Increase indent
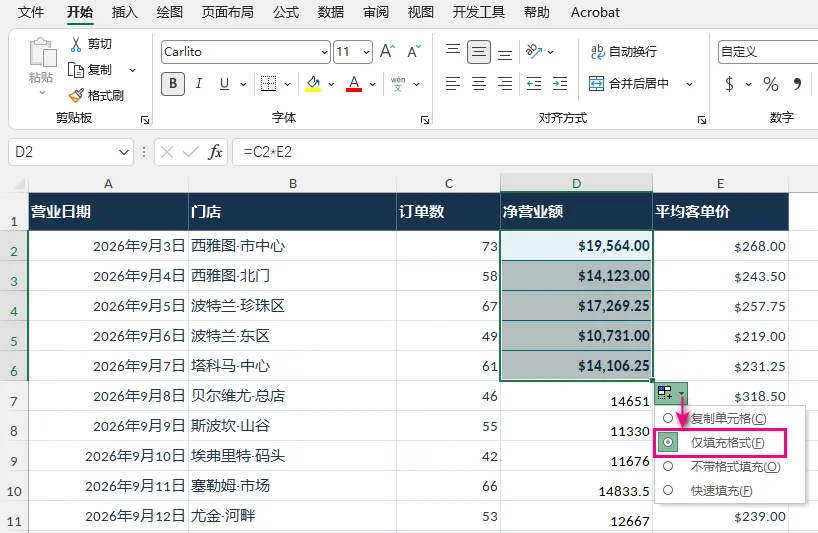Viewport: 818px width, 533px height. (560, 84)
